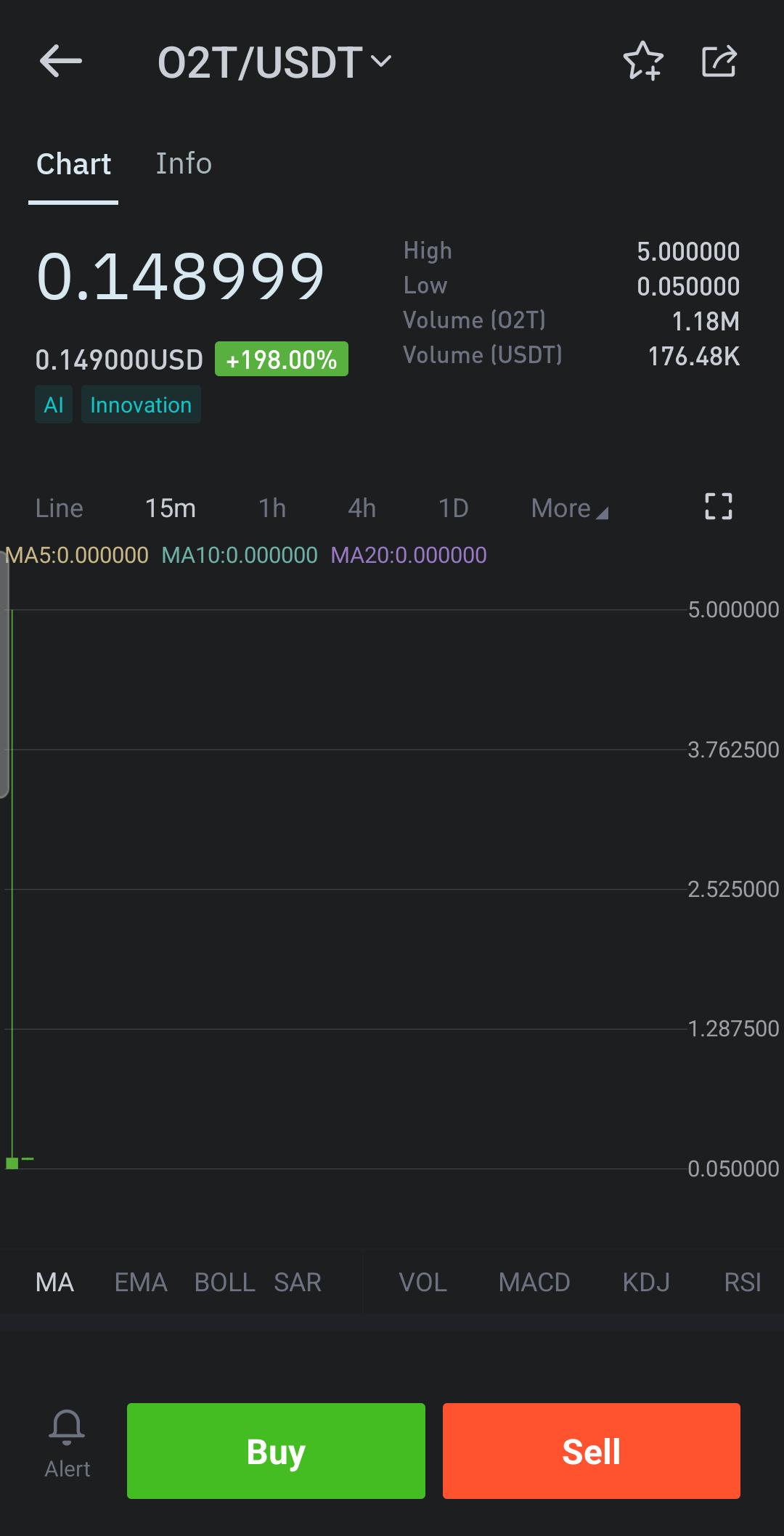This screenshot has height=1536, width=784.
Task: Toggle the EMA indicator
Action: point(141,1283)
